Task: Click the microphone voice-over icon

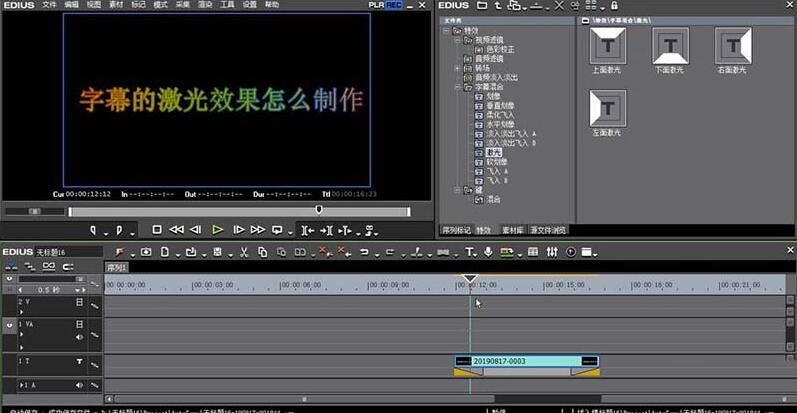Action: click(x=488, y=252)
